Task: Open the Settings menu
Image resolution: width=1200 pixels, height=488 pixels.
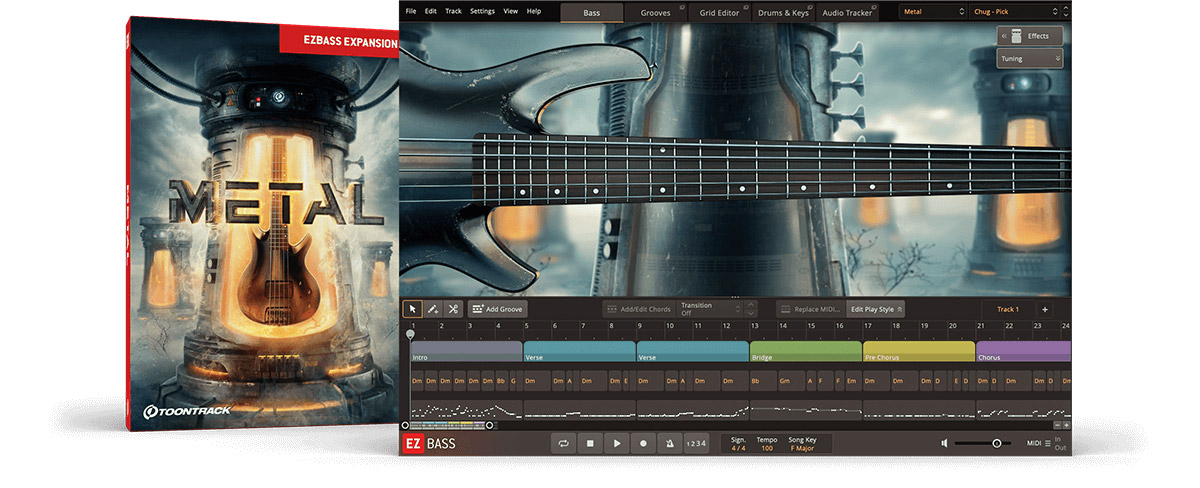Action: pos(482,11)
